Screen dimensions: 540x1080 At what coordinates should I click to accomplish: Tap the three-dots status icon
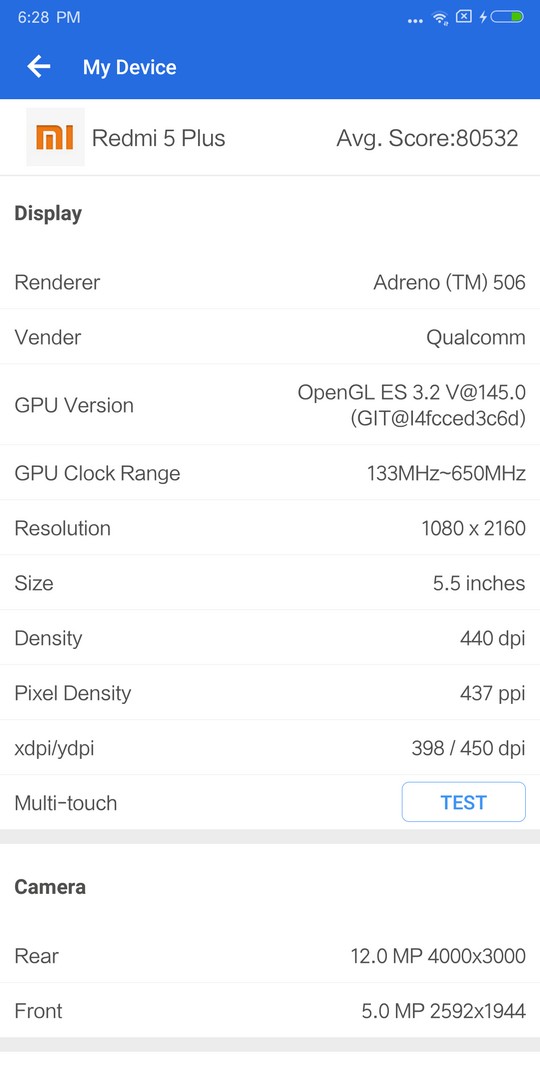(415, 21)
